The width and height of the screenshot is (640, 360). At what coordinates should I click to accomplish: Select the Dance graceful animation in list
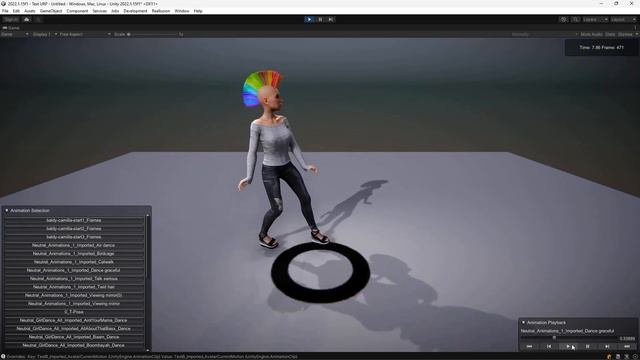(x=74, y=270)
